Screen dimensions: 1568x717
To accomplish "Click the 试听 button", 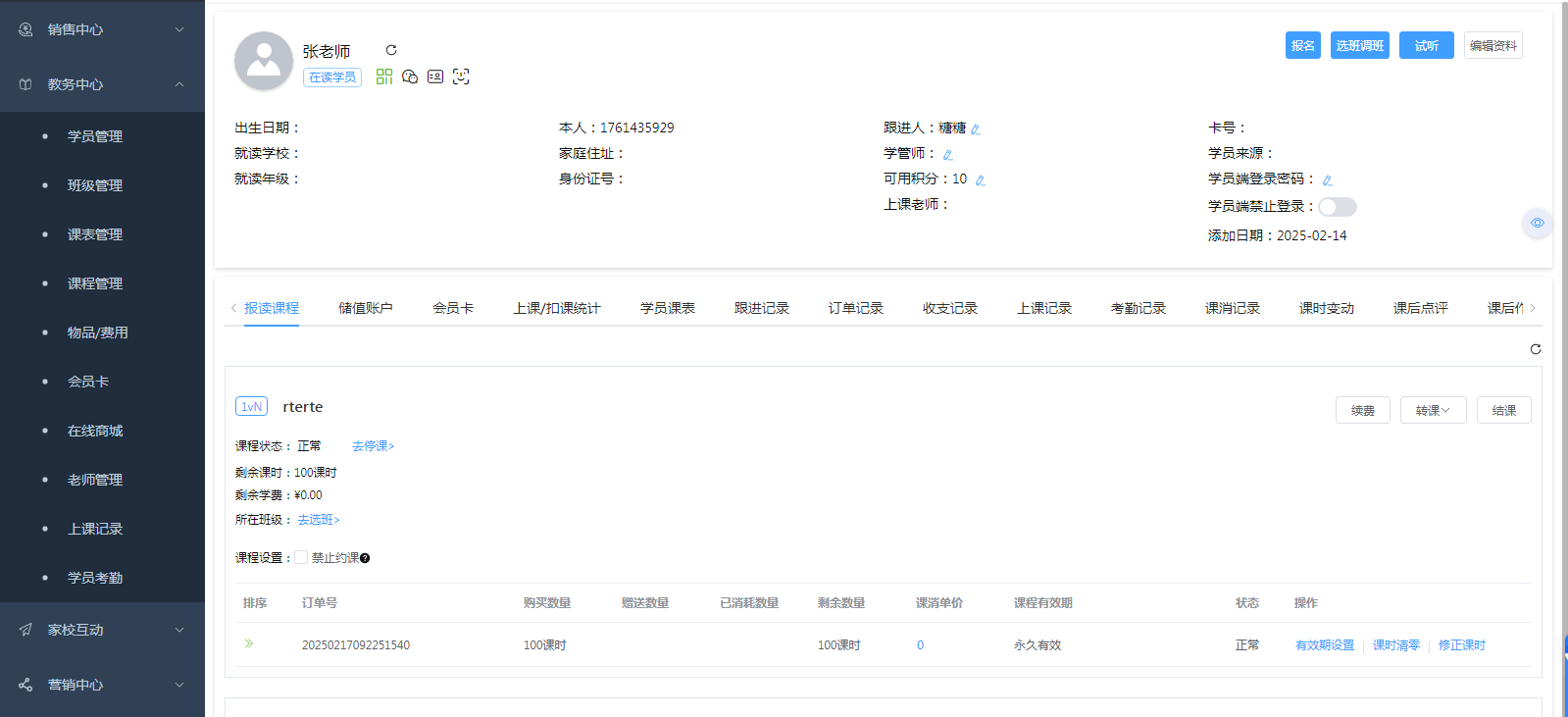I will tap(1427, 45).
